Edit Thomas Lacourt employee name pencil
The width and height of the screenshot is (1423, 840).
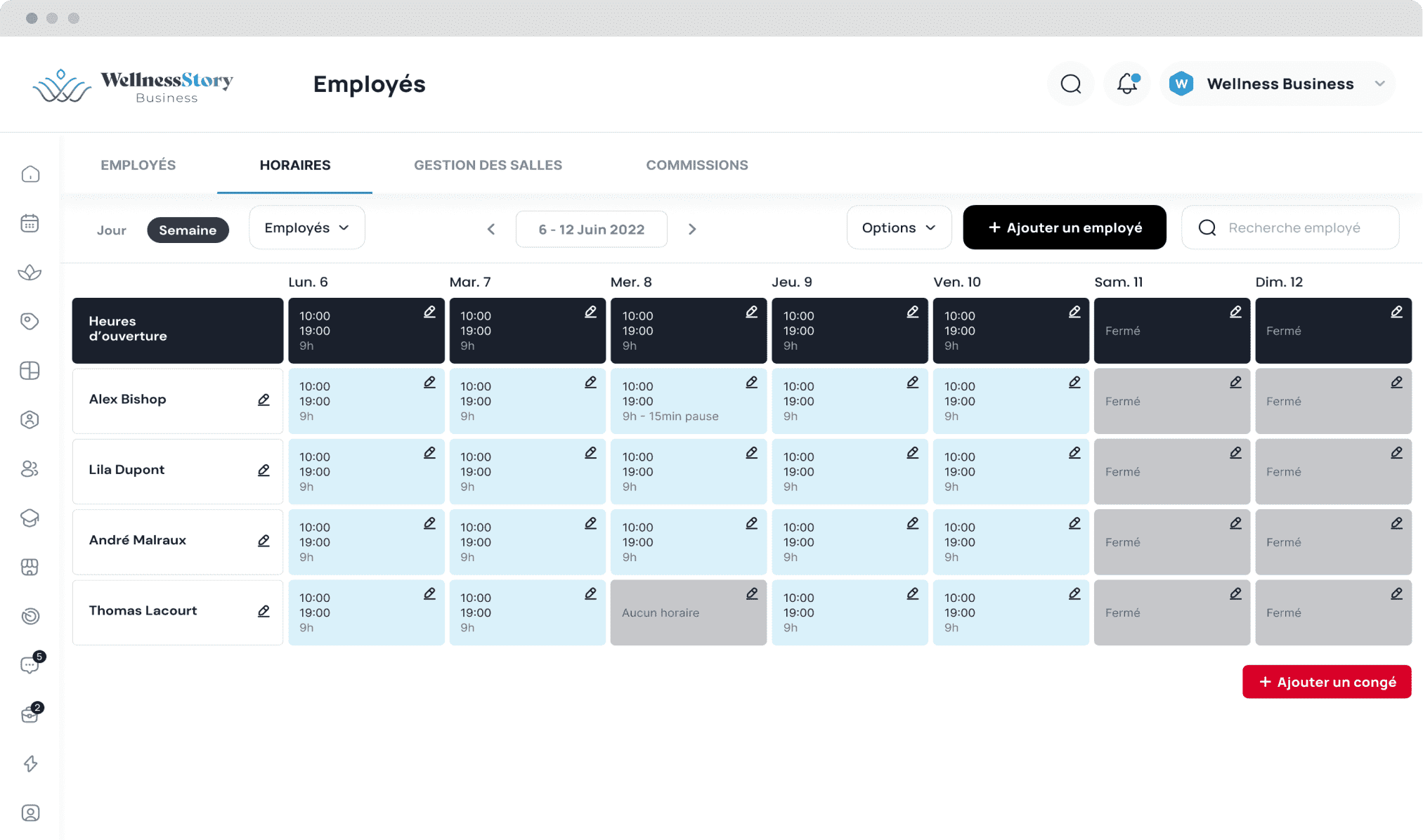click(264, 611)
